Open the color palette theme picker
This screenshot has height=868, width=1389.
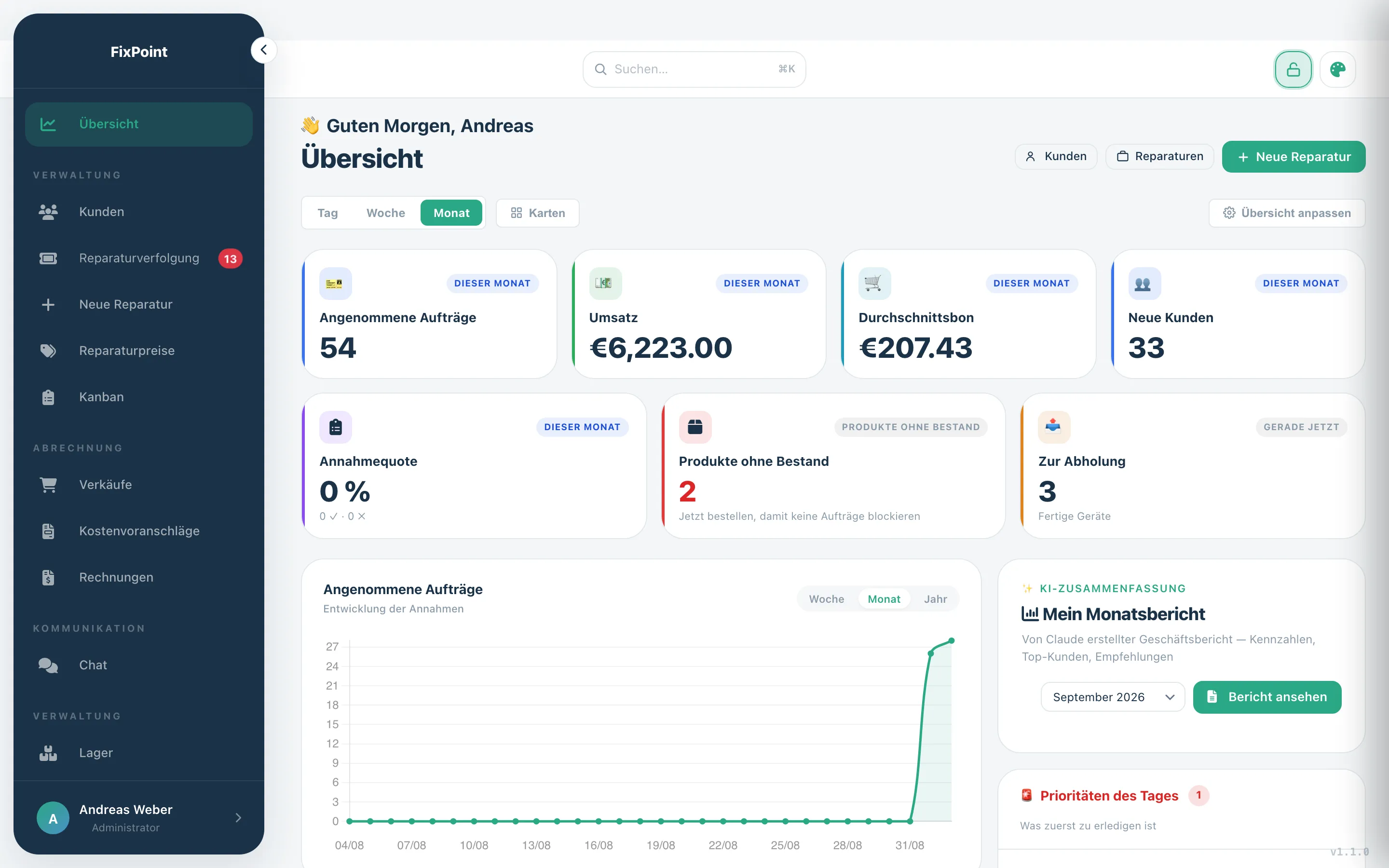click(1338, 69)
